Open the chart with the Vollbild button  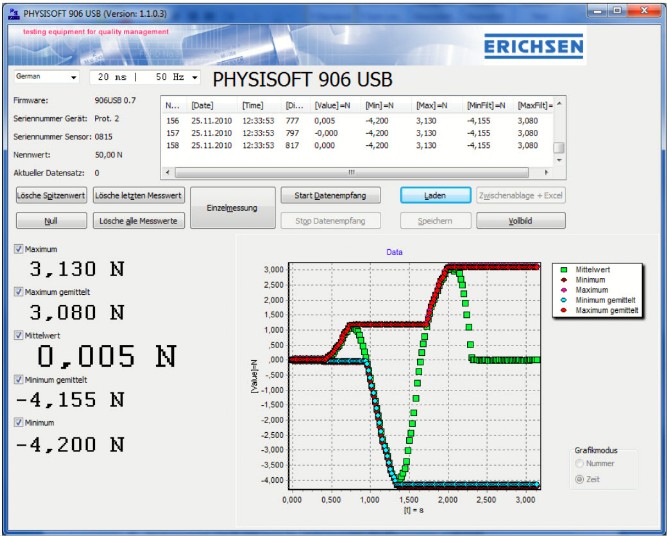coord(521,221)
